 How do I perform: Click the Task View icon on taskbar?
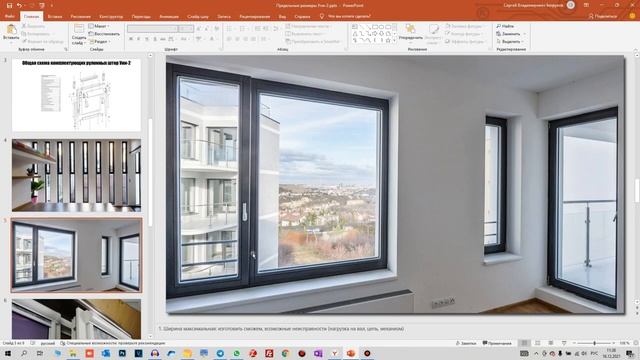(40, 353)
